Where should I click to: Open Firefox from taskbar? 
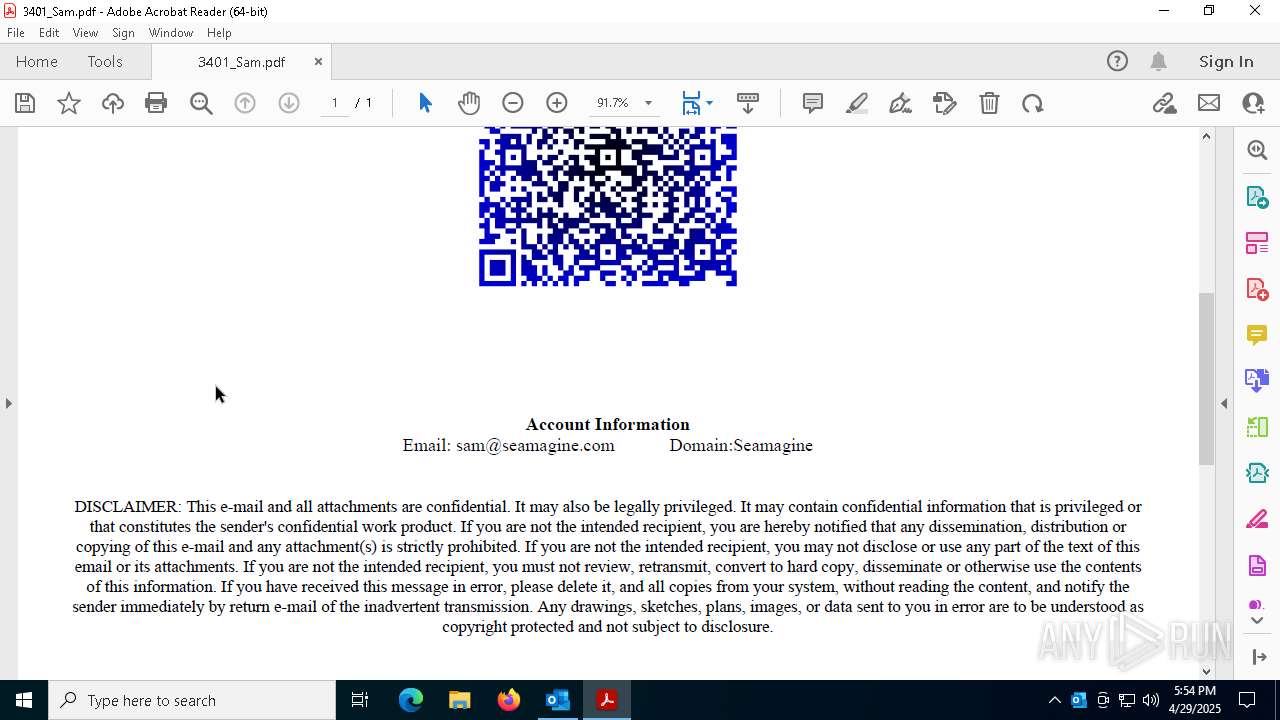[509, 700]
